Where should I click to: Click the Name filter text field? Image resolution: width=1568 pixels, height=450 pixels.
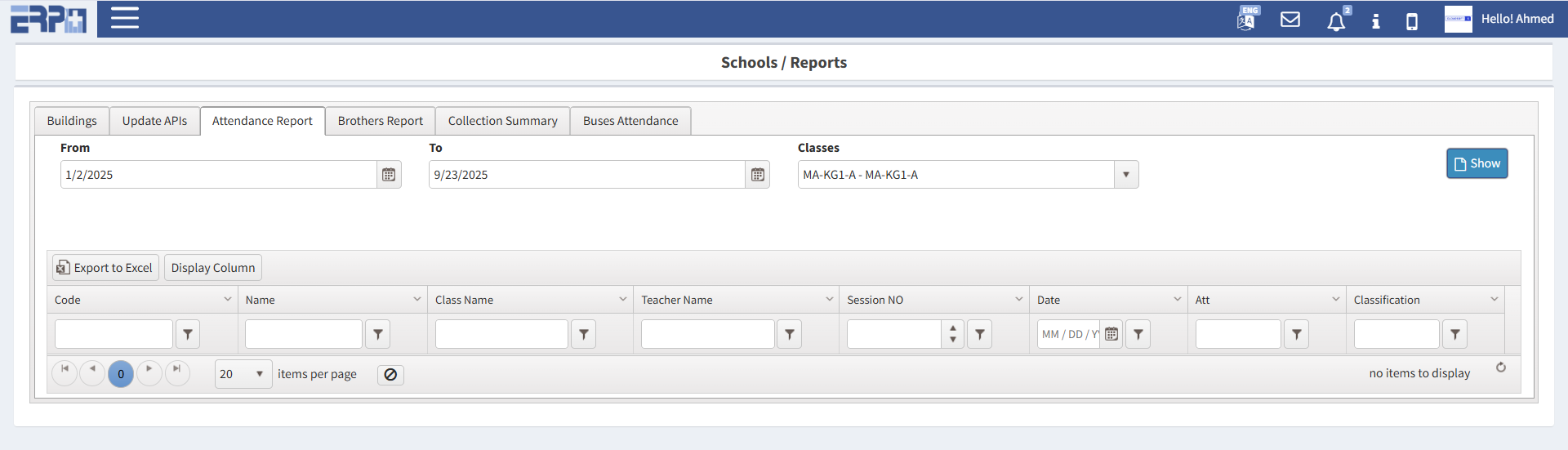coord(304,334)
